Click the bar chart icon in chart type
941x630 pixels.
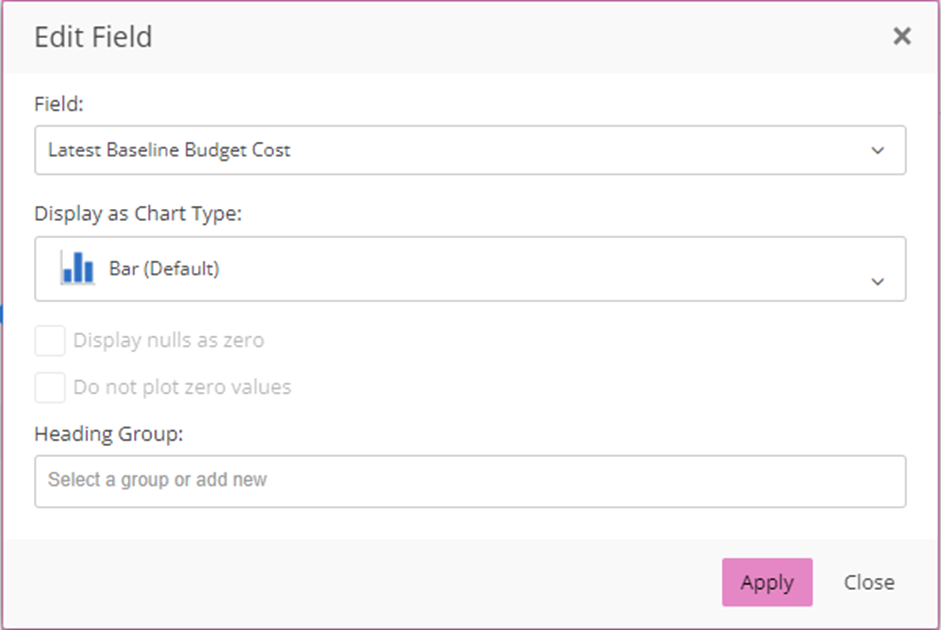click(77, 268)
